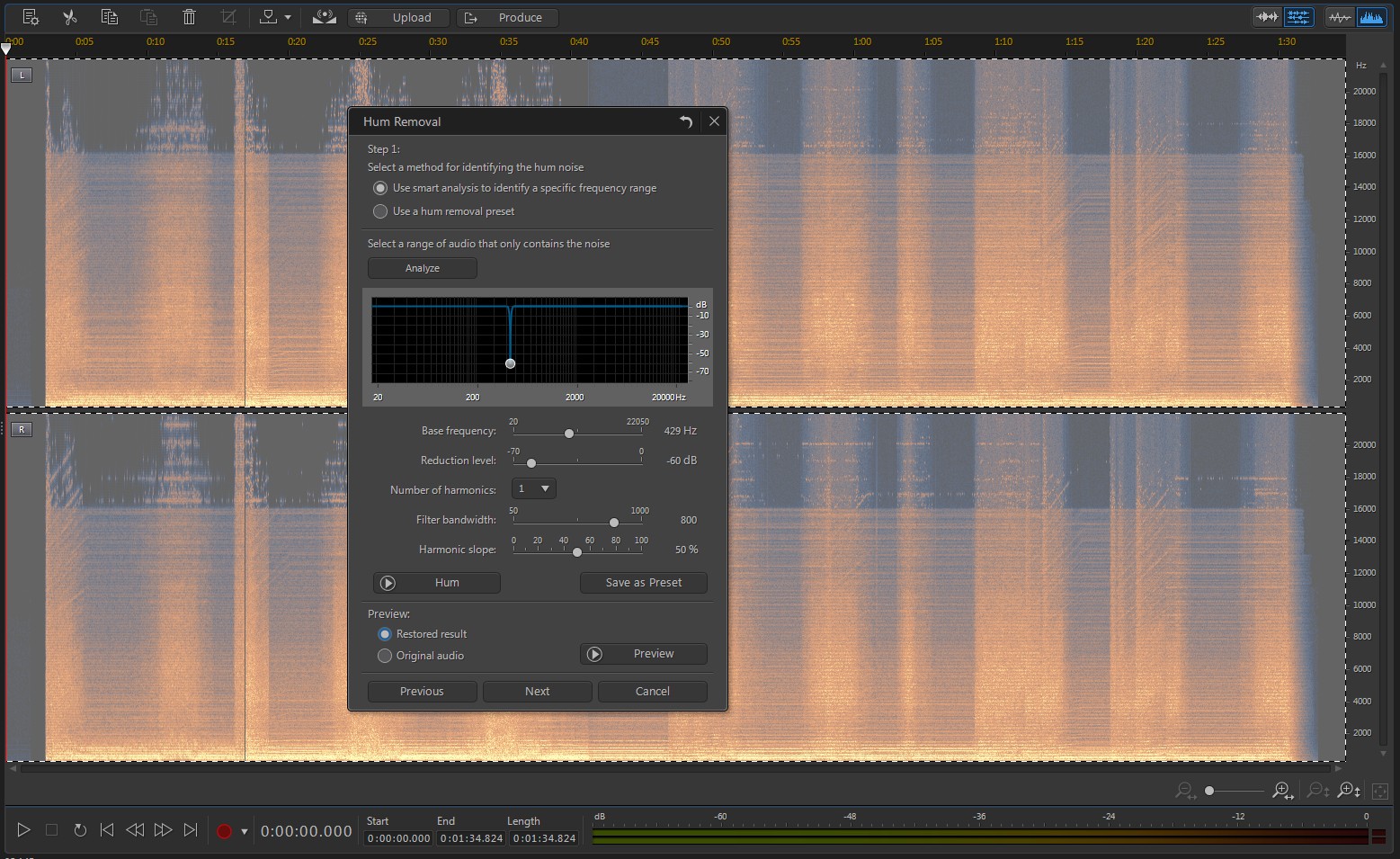Open the Number of harmonics dropdown
The image size is (1400, 859).
tap(533, 488)
